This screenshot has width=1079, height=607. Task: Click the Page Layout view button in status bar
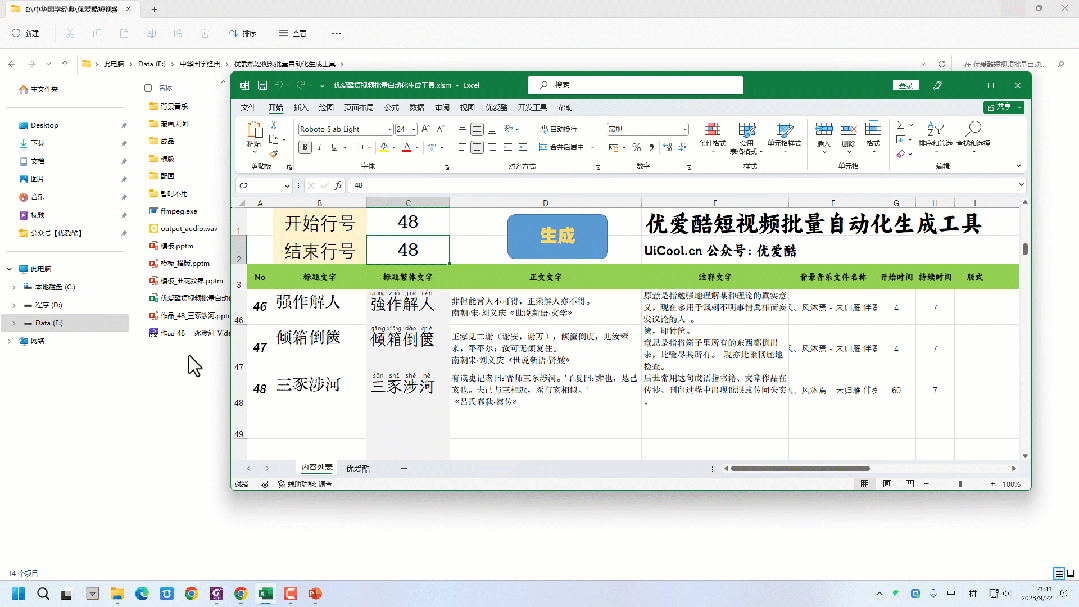887,484
